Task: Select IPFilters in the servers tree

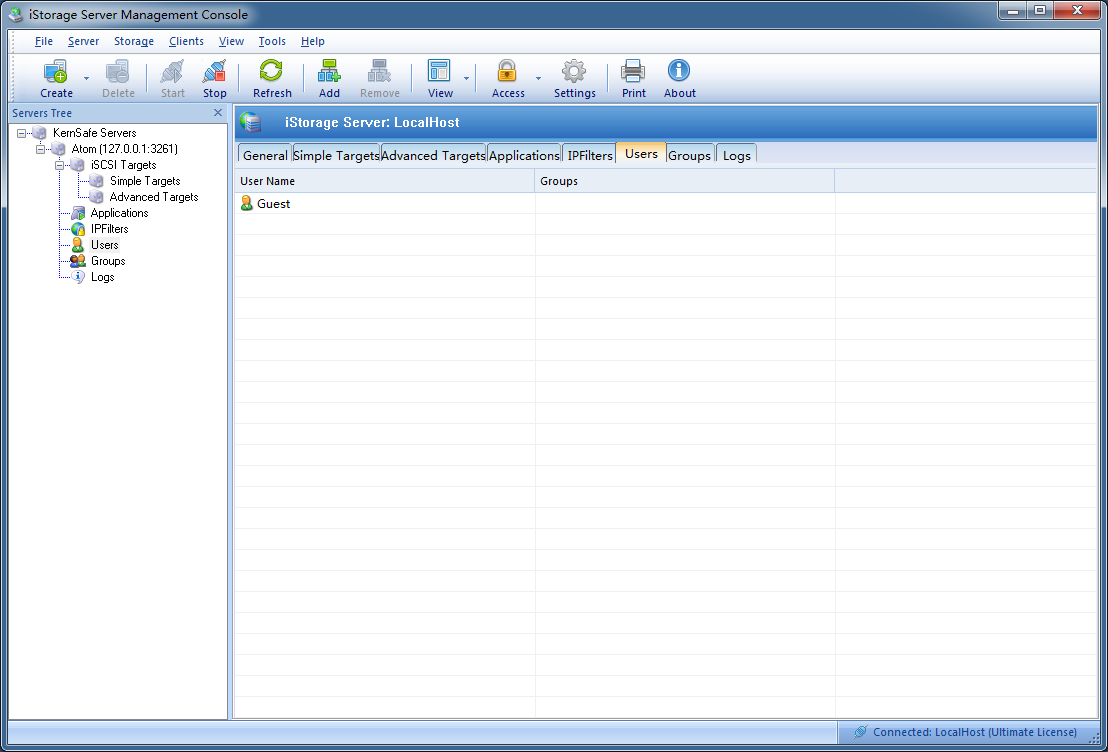Action: [x=110, y=229]
